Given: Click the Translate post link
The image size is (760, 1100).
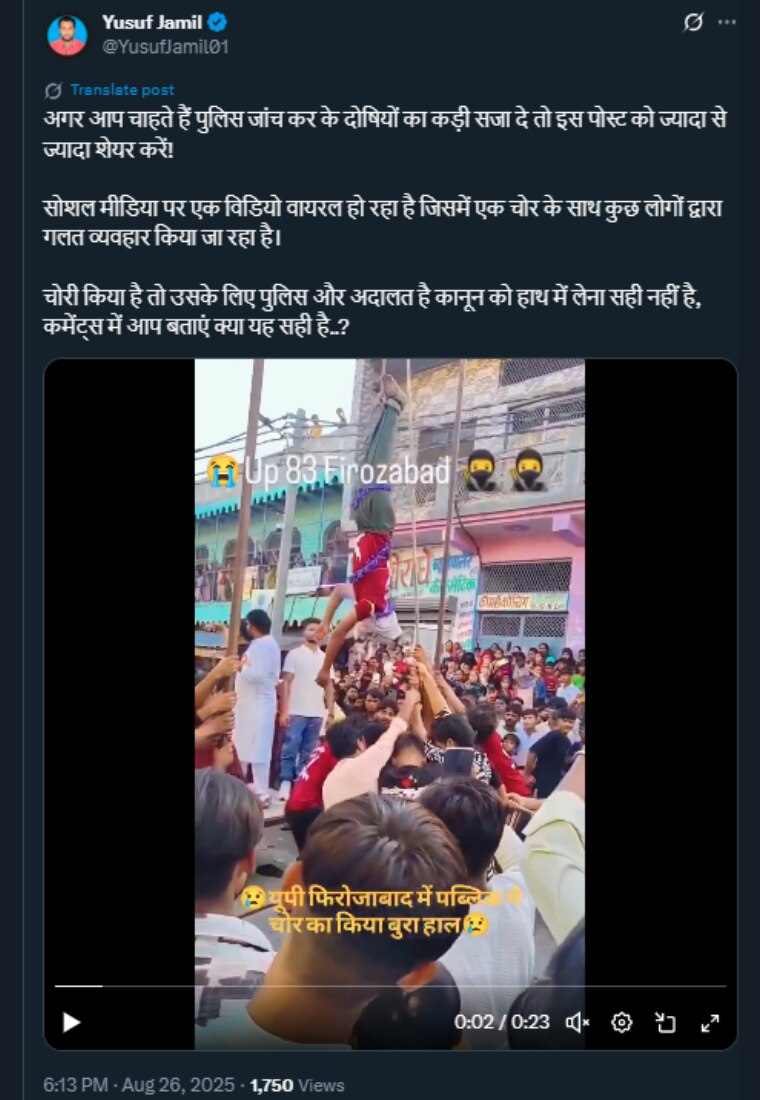Looking at the screenshot, I should [x=122, y=90].
